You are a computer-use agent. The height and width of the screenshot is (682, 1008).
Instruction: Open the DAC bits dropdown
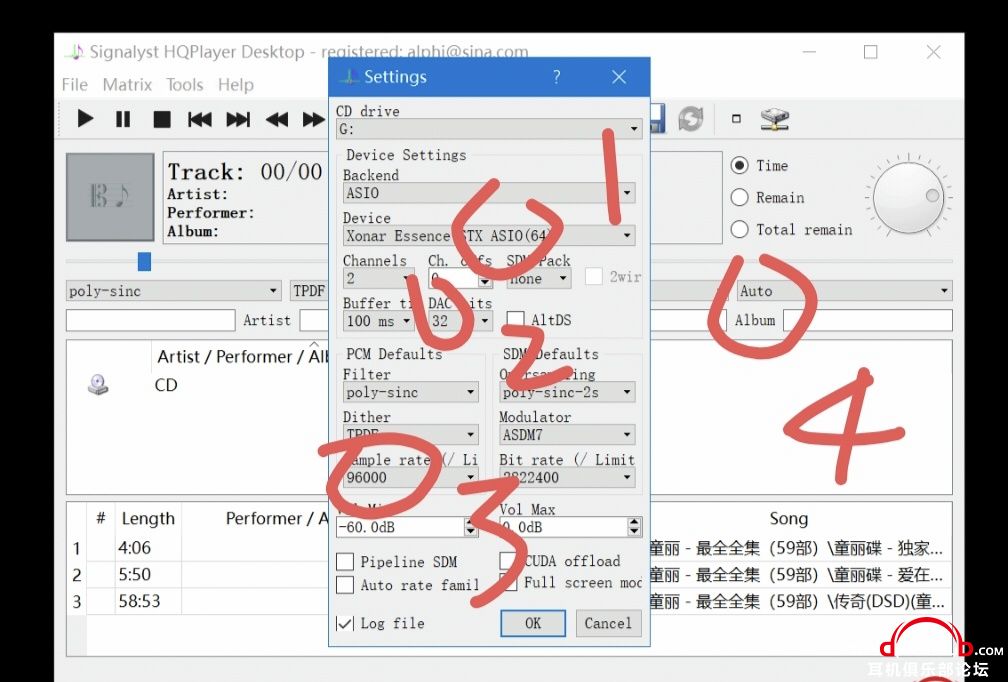tap(460, 320)
